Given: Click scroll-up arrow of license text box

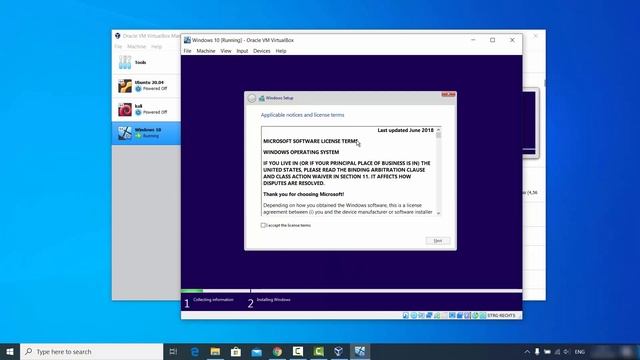Looking at the screenshot, I should pos(438,130).
